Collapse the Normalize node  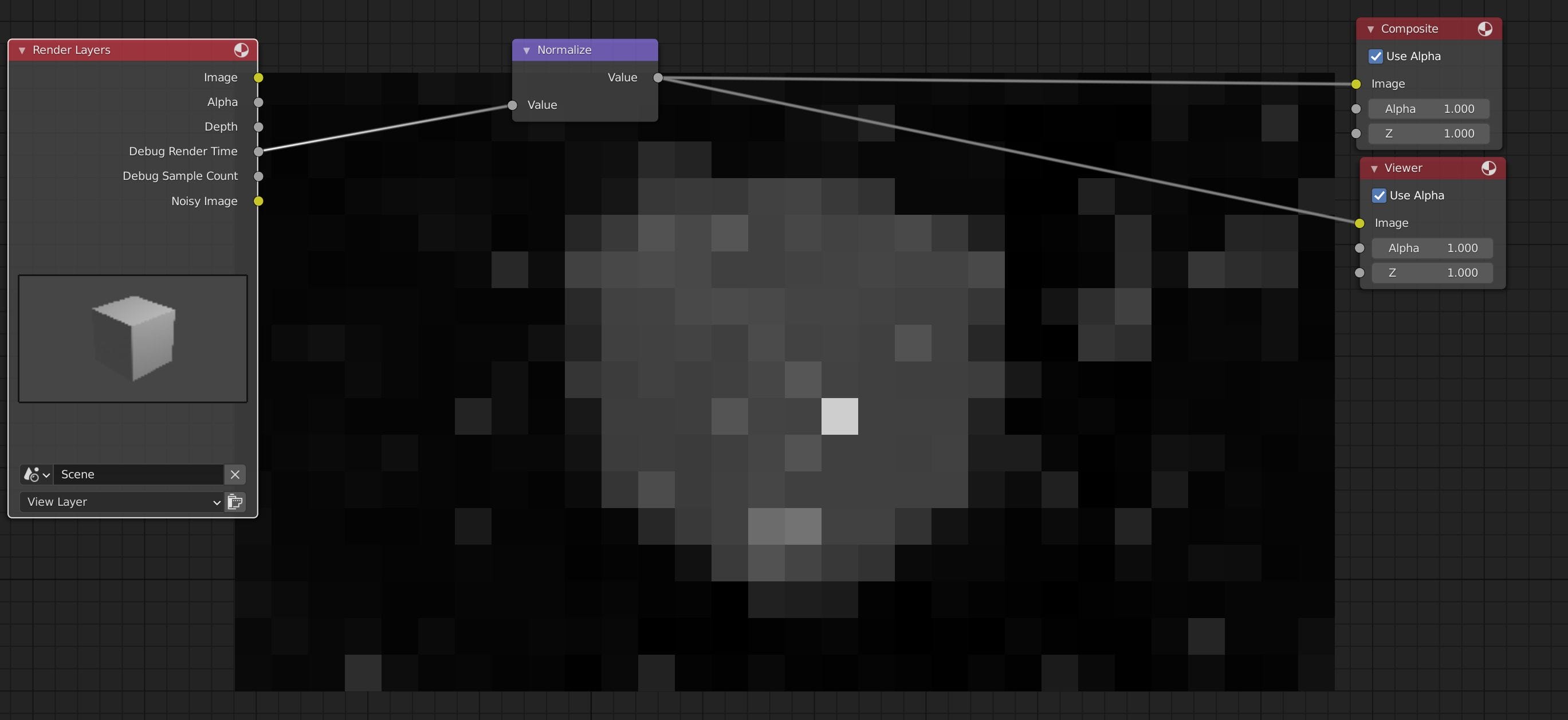click(526, 50)
